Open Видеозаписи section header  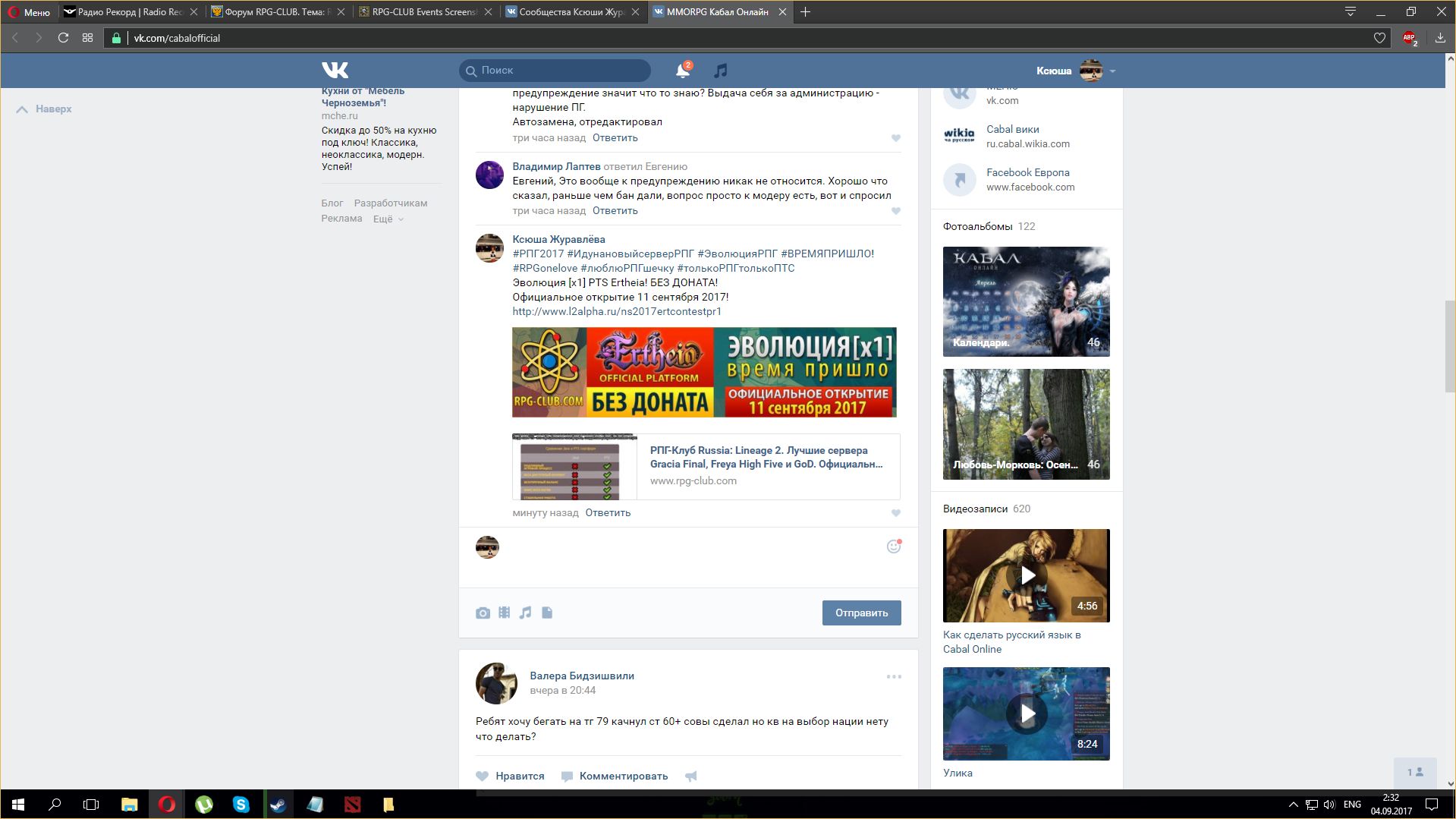click(975, 509)
